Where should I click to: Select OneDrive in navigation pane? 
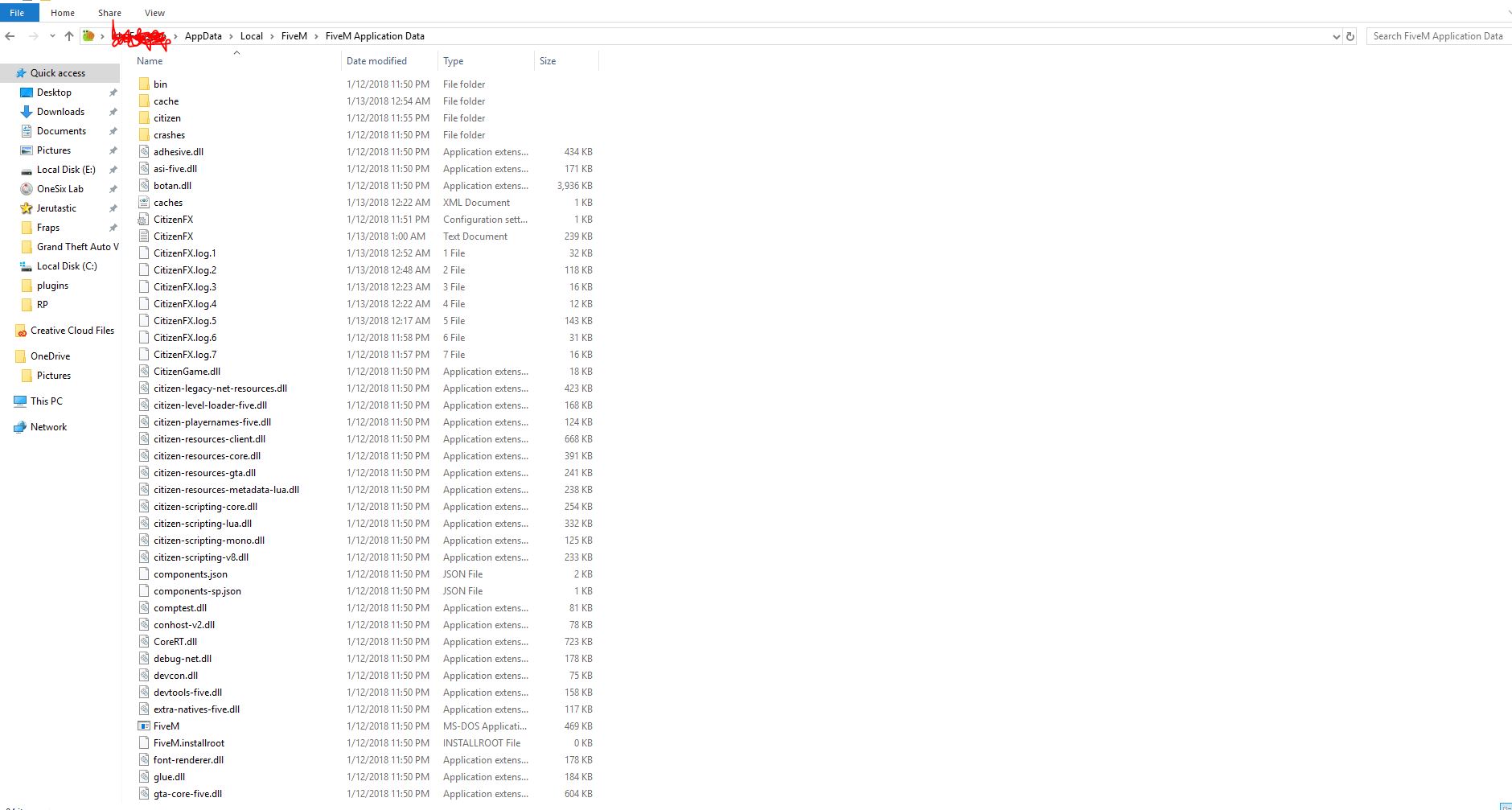pos(50,356)
